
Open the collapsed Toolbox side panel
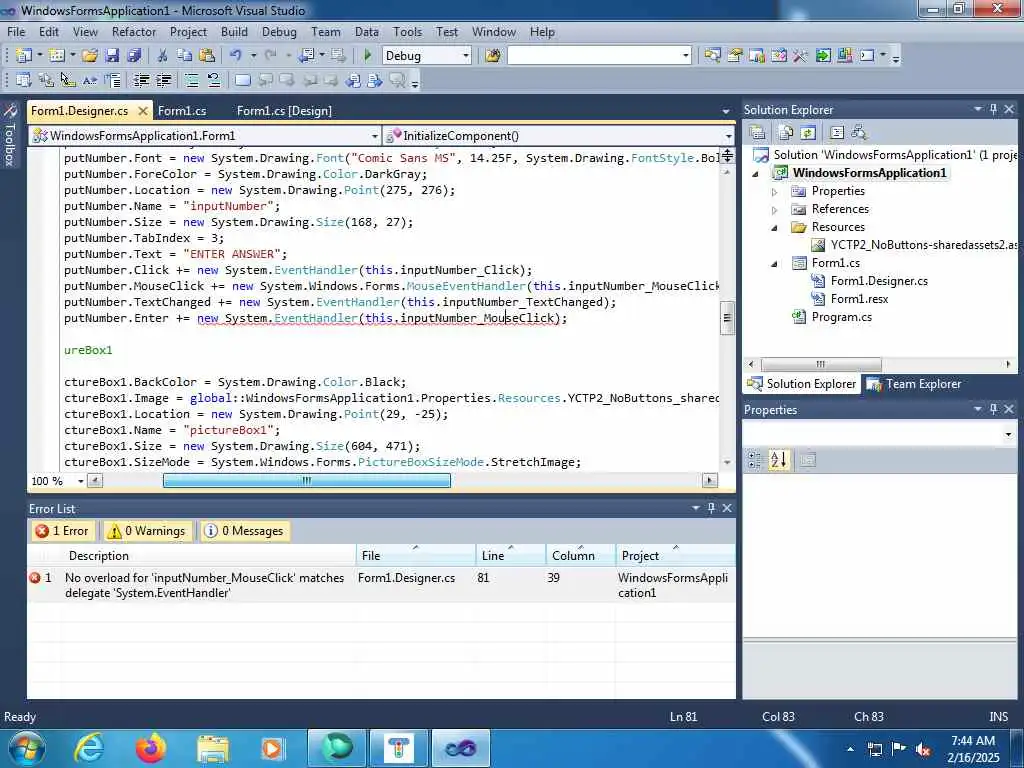point(10,135)
